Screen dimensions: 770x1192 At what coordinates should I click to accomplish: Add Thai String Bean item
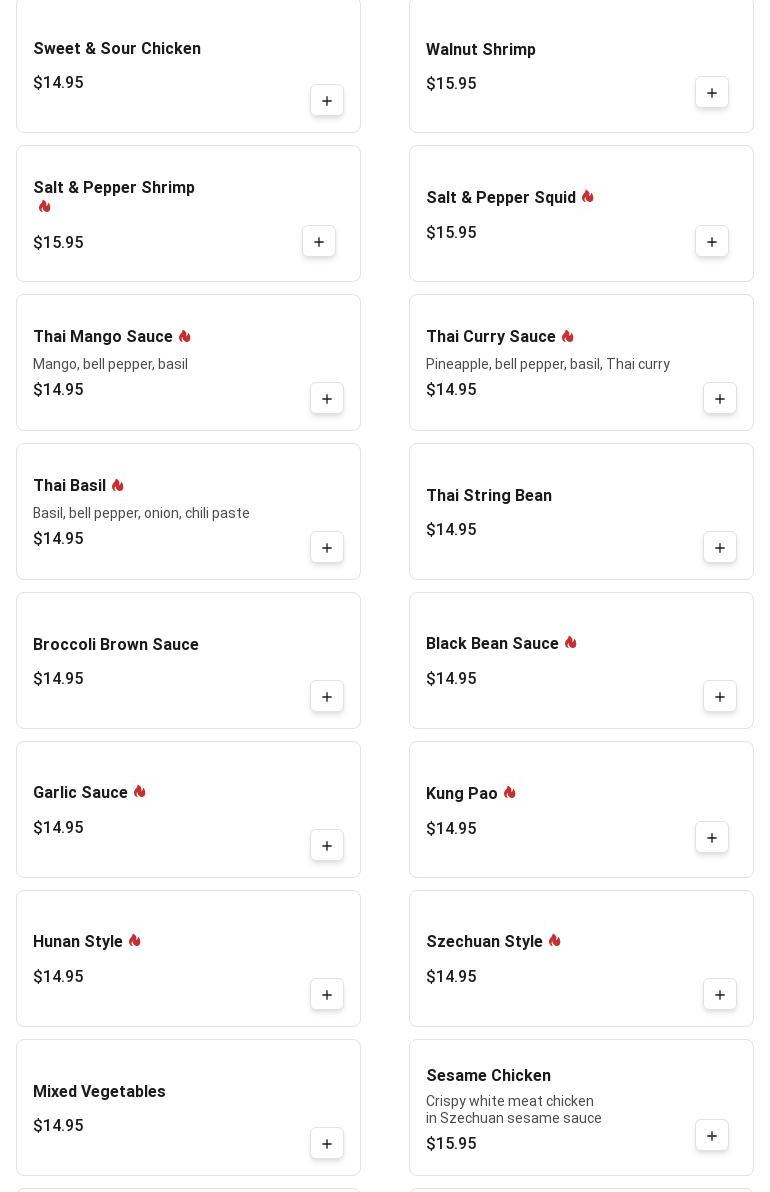tap(720, 548)
